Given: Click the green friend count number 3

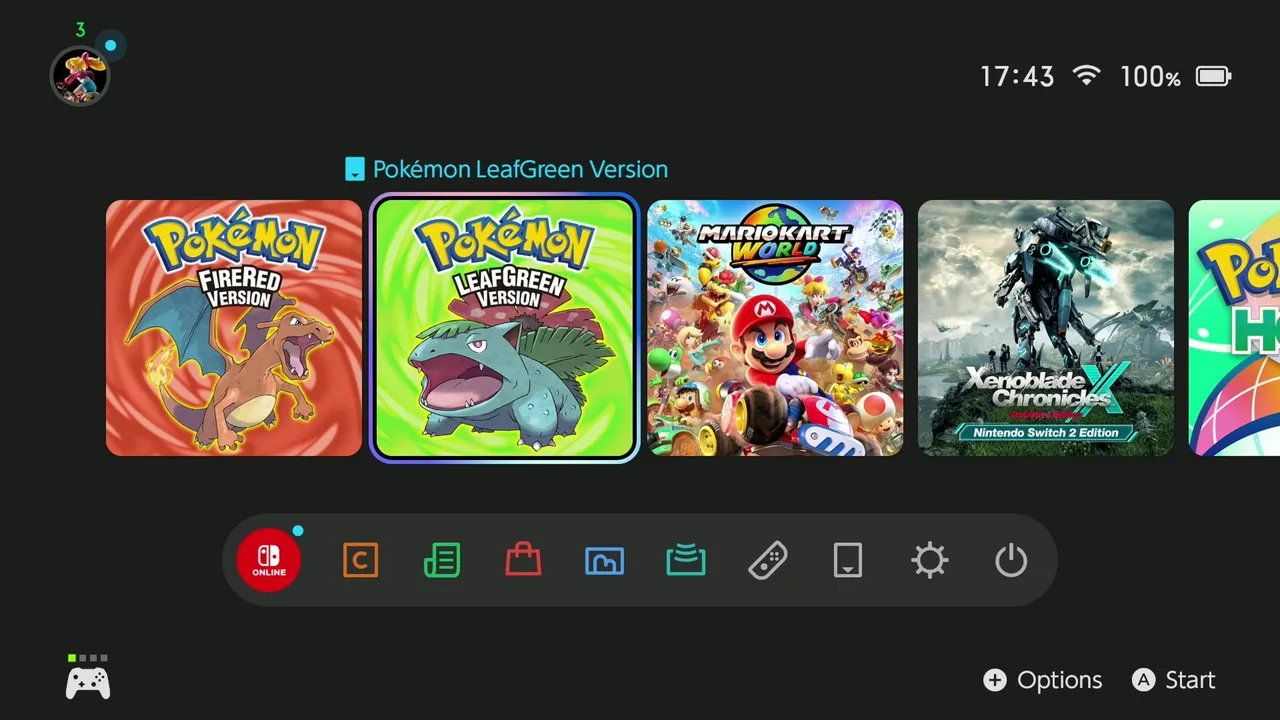Looking at the screenshot, I should (81, 30).
